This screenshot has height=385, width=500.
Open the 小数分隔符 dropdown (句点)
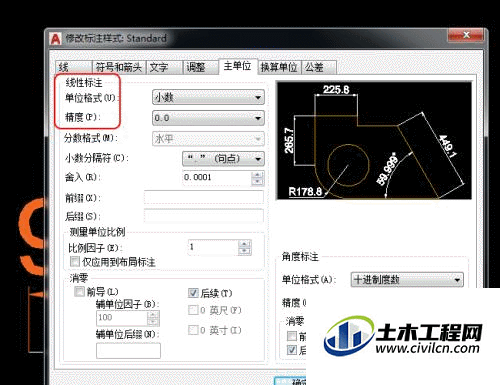coord(223,159)
